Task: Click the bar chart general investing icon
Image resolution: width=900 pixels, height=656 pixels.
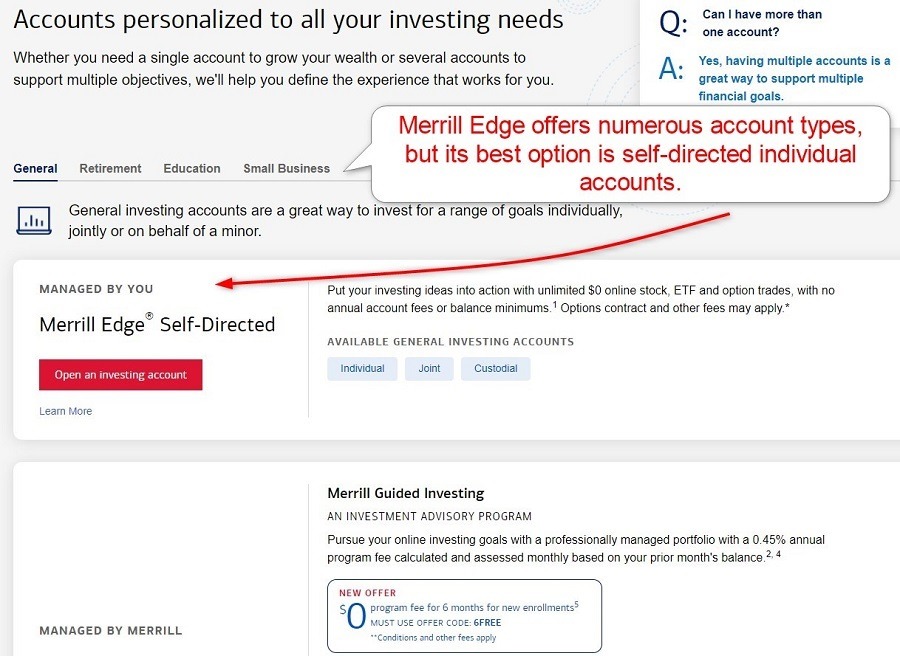Action: [34, 220]
